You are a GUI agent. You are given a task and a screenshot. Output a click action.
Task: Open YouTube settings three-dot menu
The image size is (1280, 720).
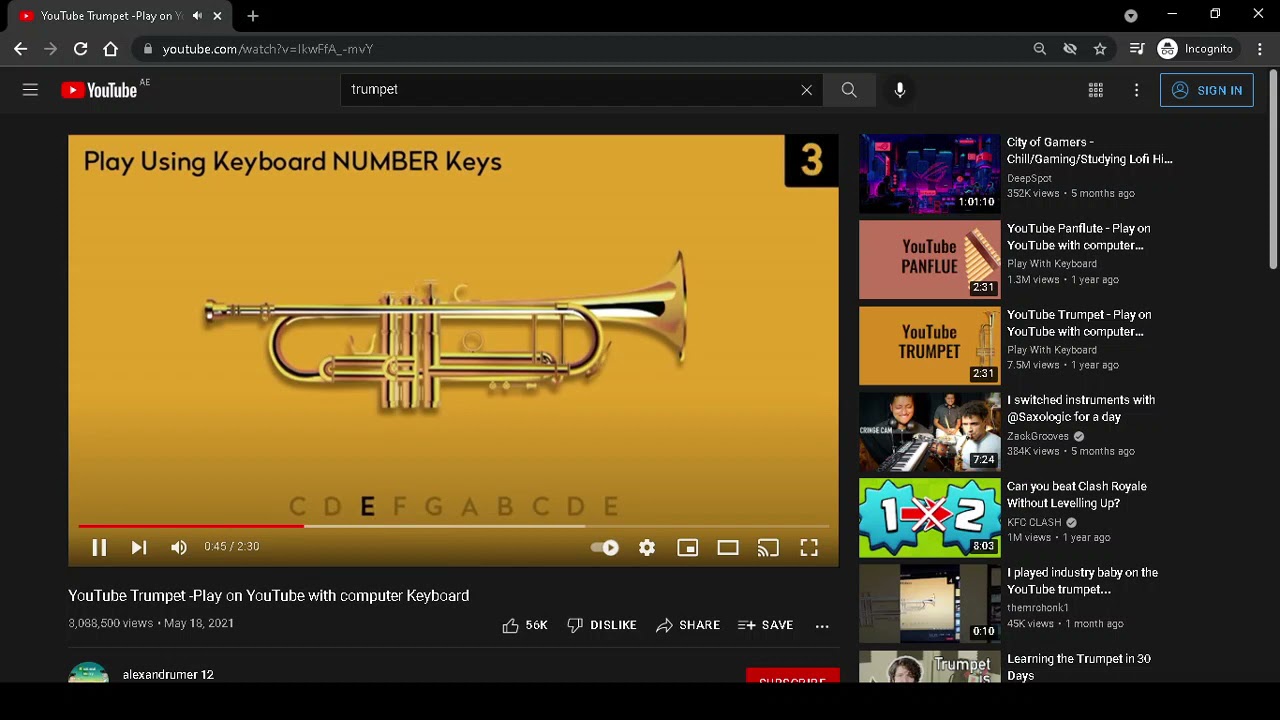[x=1136, y=90]
